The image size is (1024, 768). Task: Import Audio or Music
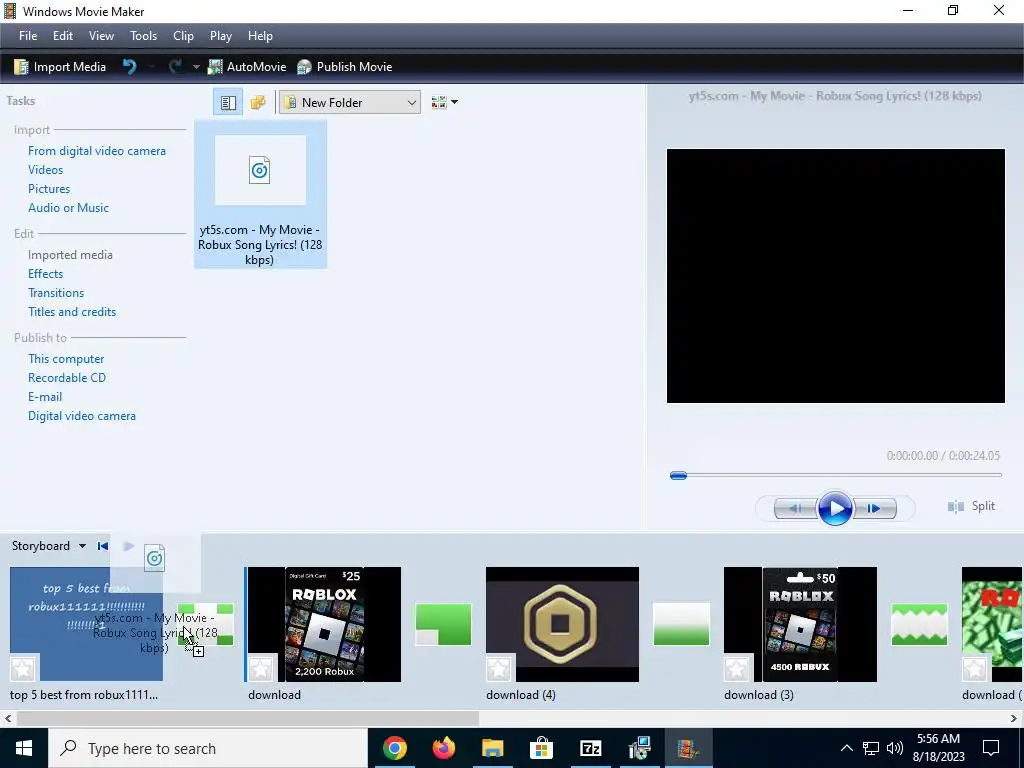(x=68, y=208)
